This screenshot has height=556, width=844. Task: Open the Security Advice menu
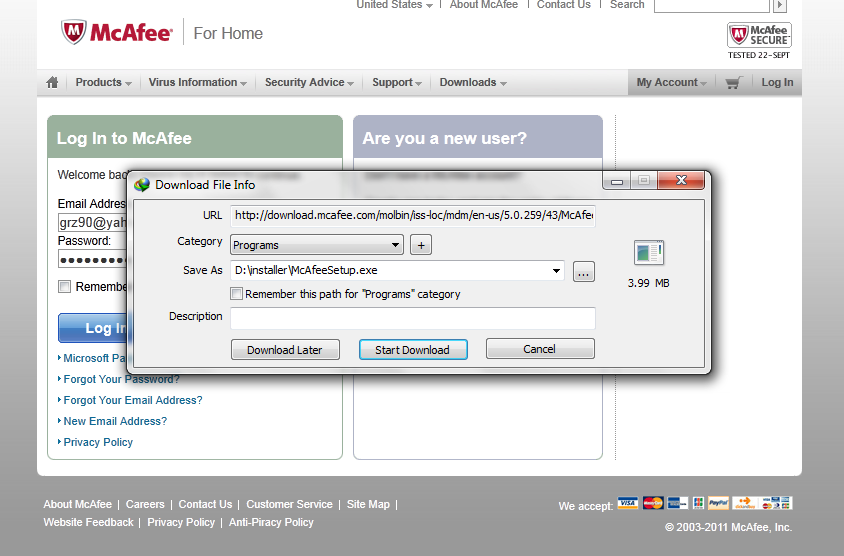point(309,82)
